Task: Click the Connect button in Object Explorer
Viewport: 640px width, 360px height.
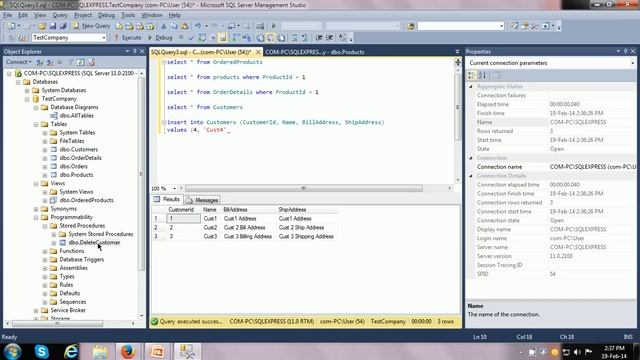Action: (x=18, y=62)
